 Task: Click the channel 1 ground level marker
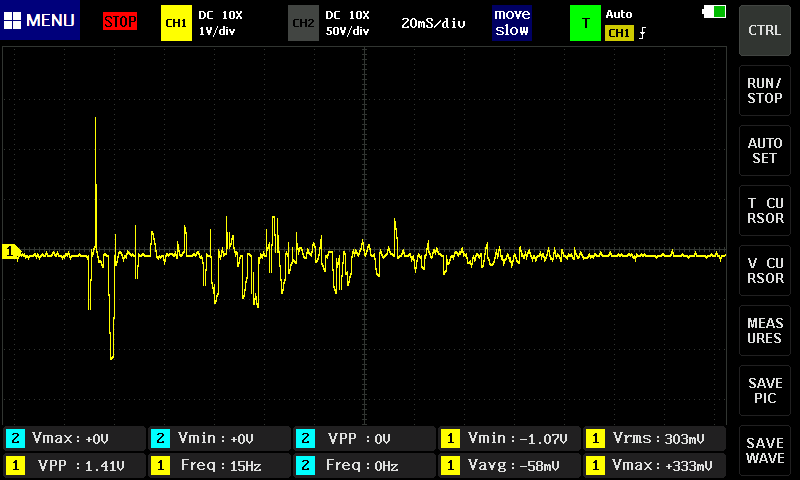[x=12, y=252]
